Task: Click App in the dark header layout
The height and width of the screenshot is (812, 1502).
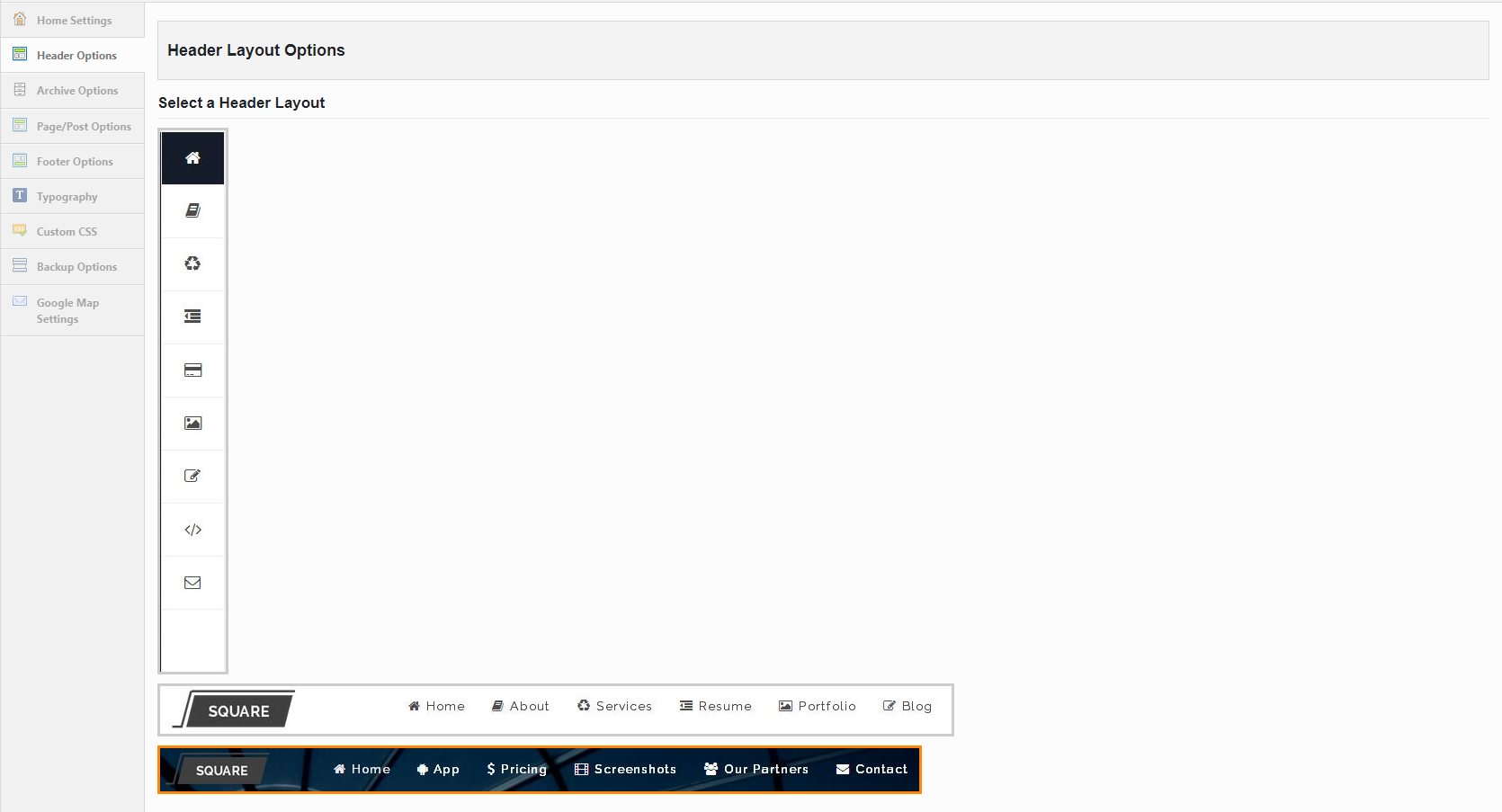Action: (438, 769)
